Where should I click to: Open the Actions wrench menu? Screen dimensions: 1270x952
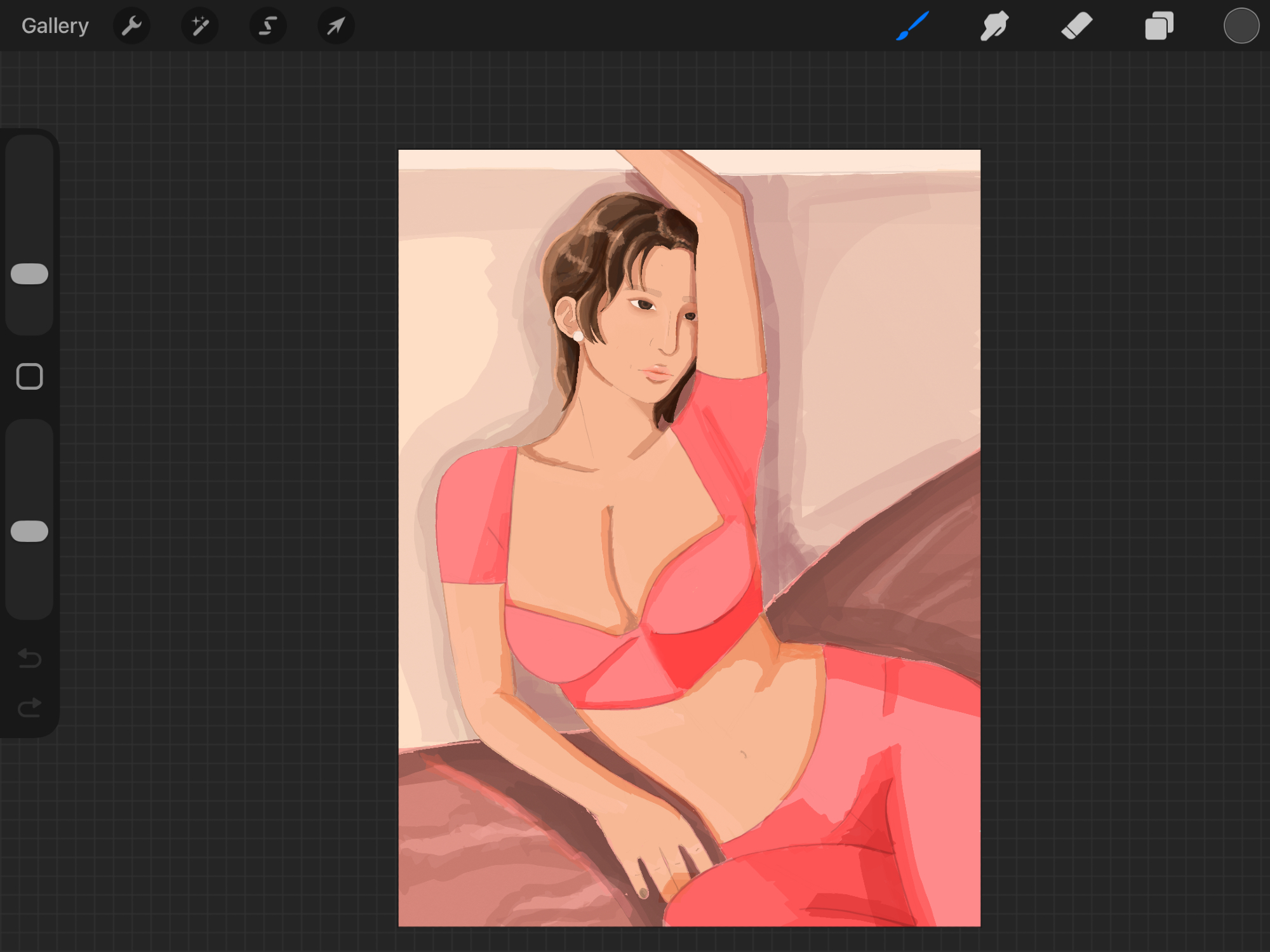coord(131,26)
